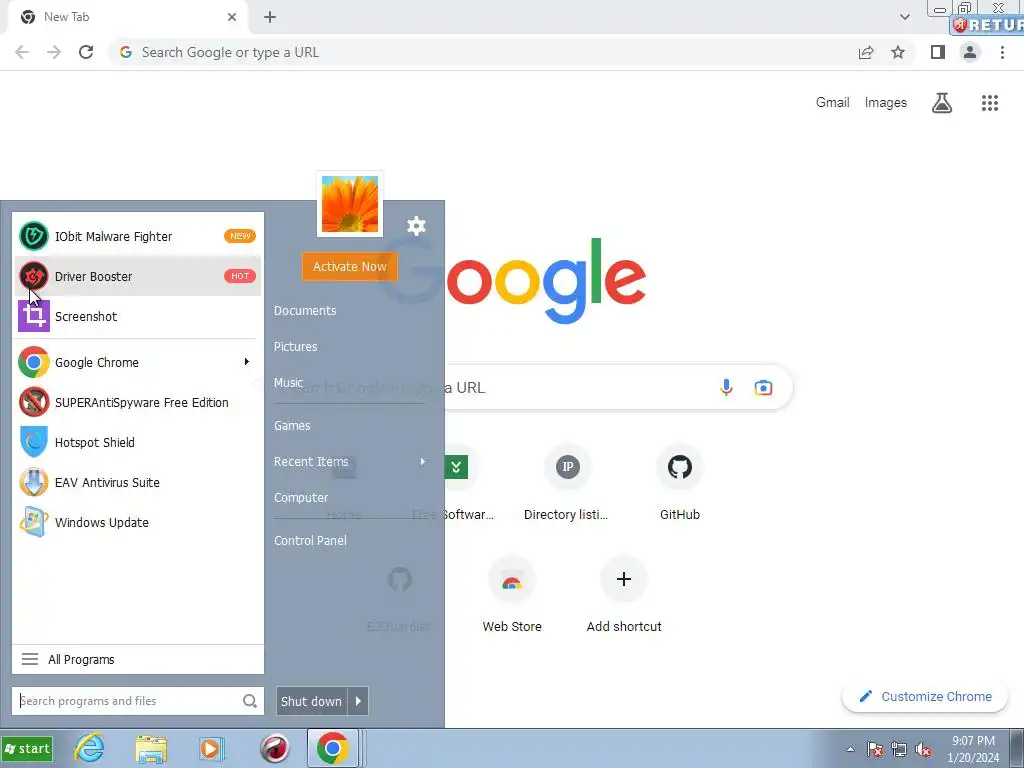The height and width of the screenshot is (768, 1024).
Task: Open IObit Malware Fighter icon
Action: pos(33,236)
